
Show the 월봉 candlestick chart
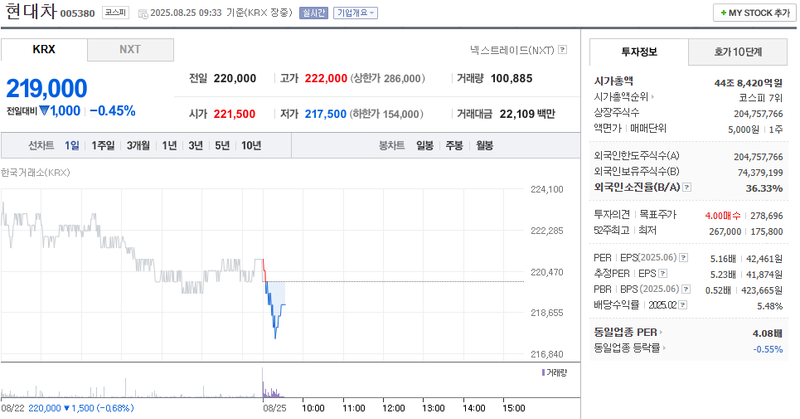[484, 145]
